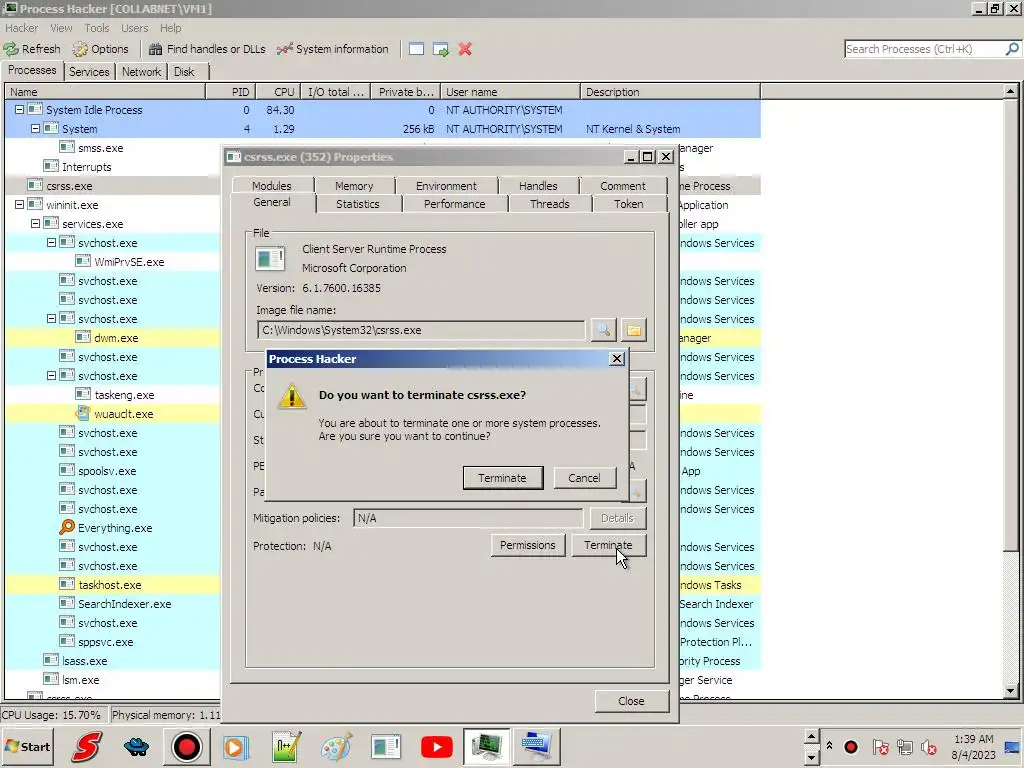
Task: Open System information graph window
Action: click(x=332, y=49)
